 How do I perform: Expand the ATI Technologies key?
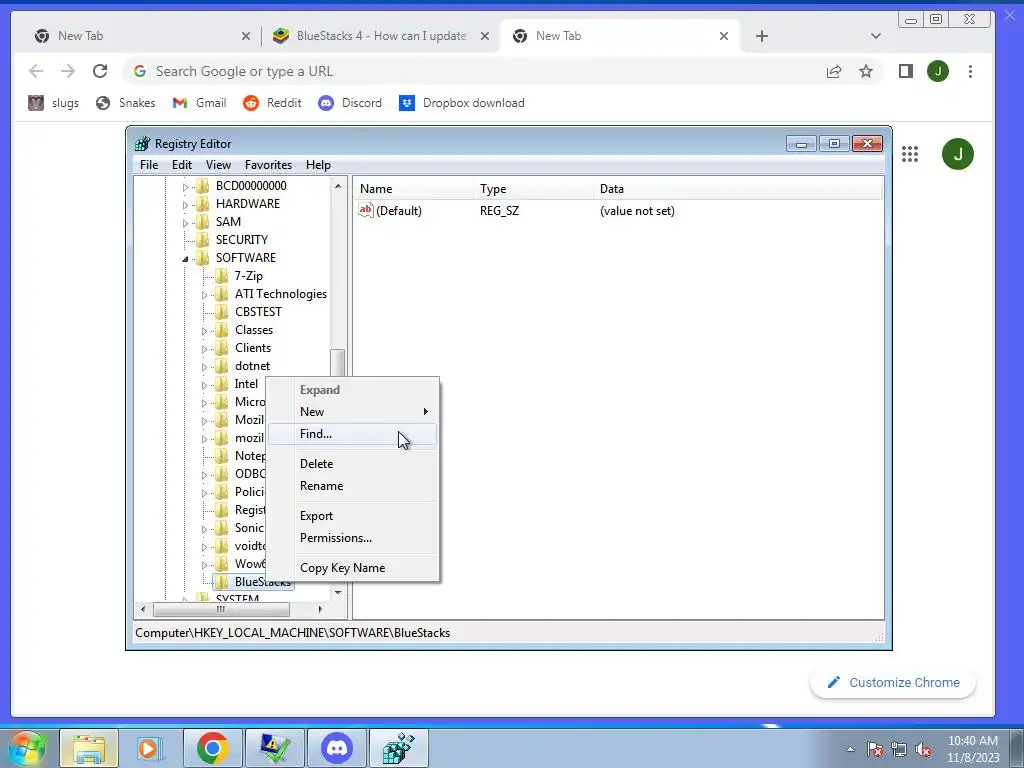click(204, 295)
